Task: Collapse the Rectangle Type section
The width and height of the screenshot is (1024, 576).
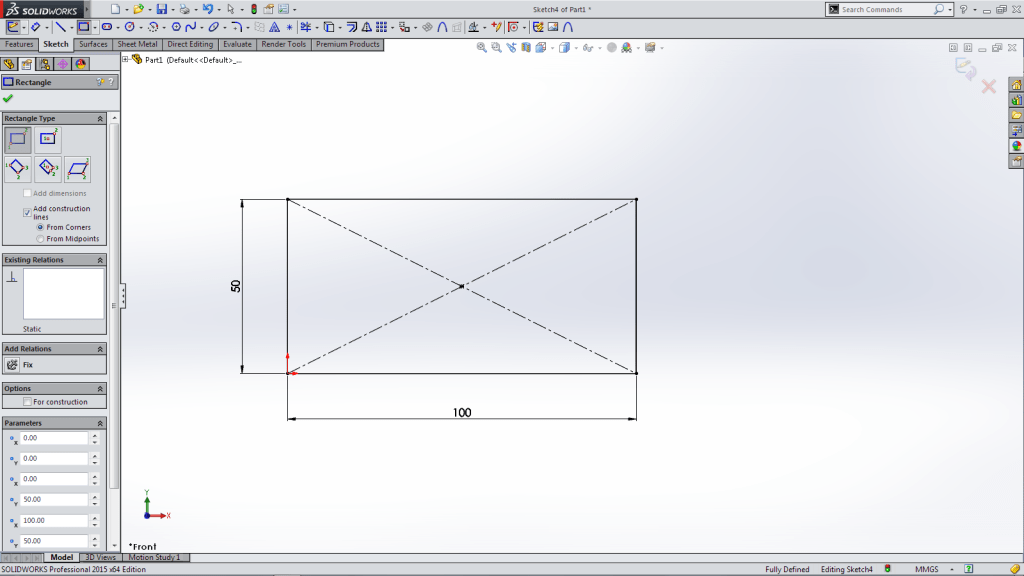Action: pos(100,119)
